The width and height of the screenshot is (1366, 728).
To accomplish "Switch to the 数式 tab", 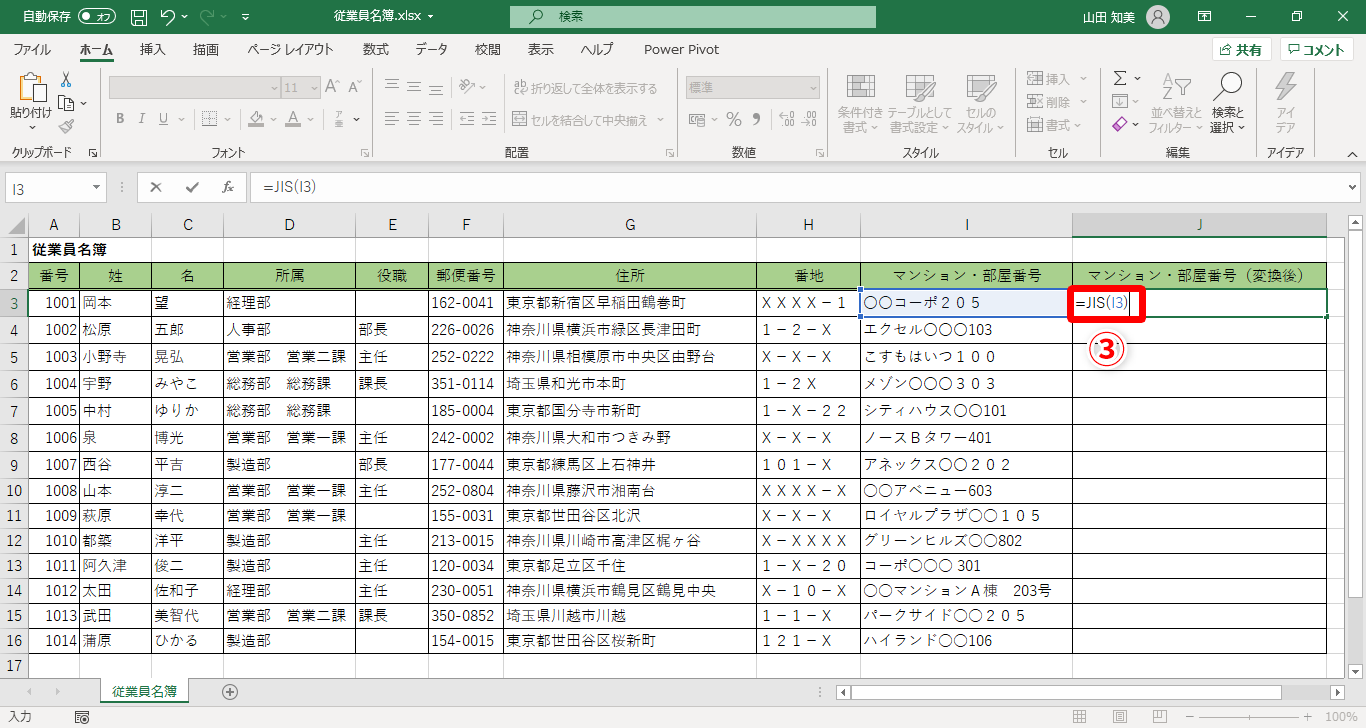I will (376, 49).
